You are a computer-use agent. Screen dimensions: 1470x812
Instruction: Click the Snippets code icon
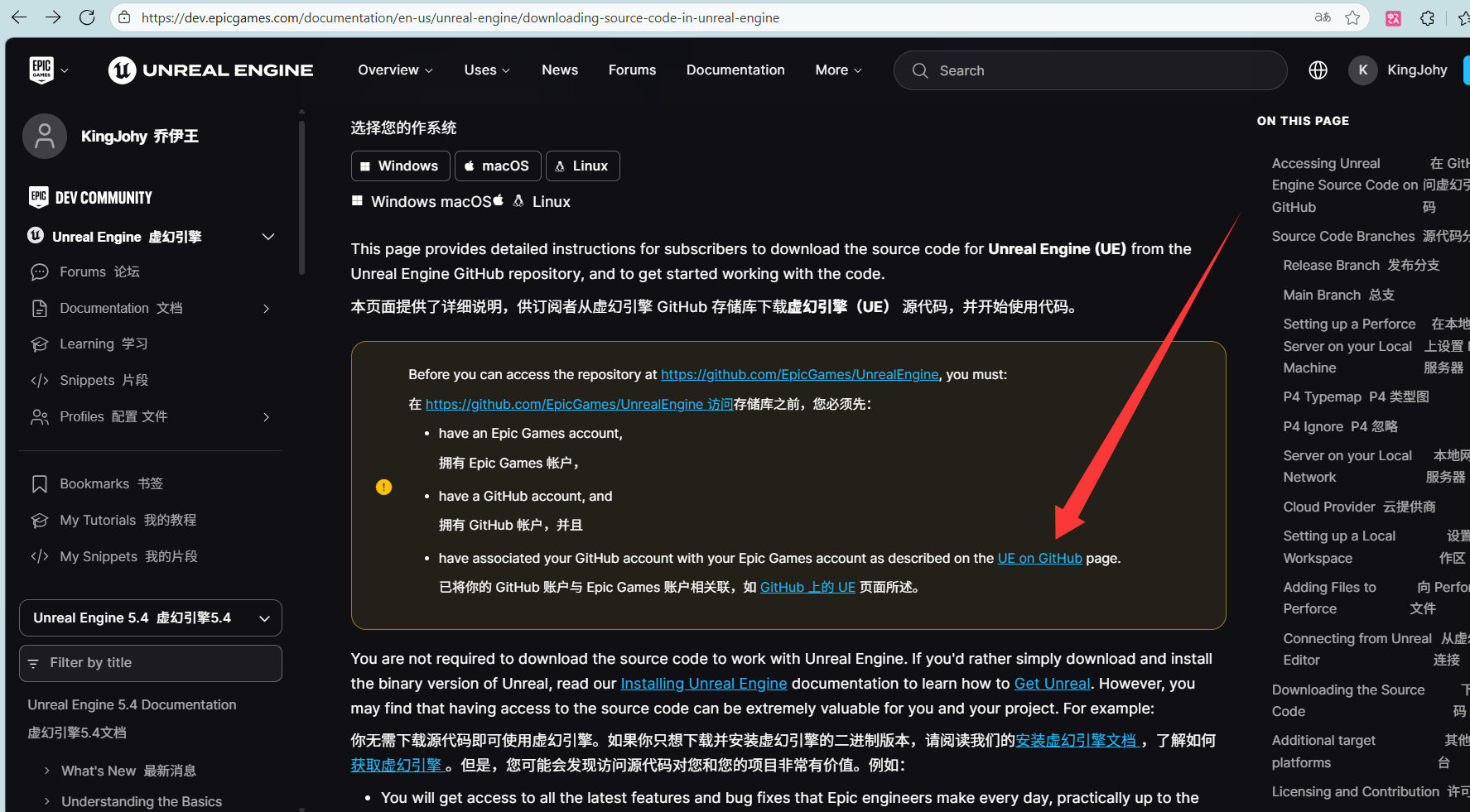39,381
